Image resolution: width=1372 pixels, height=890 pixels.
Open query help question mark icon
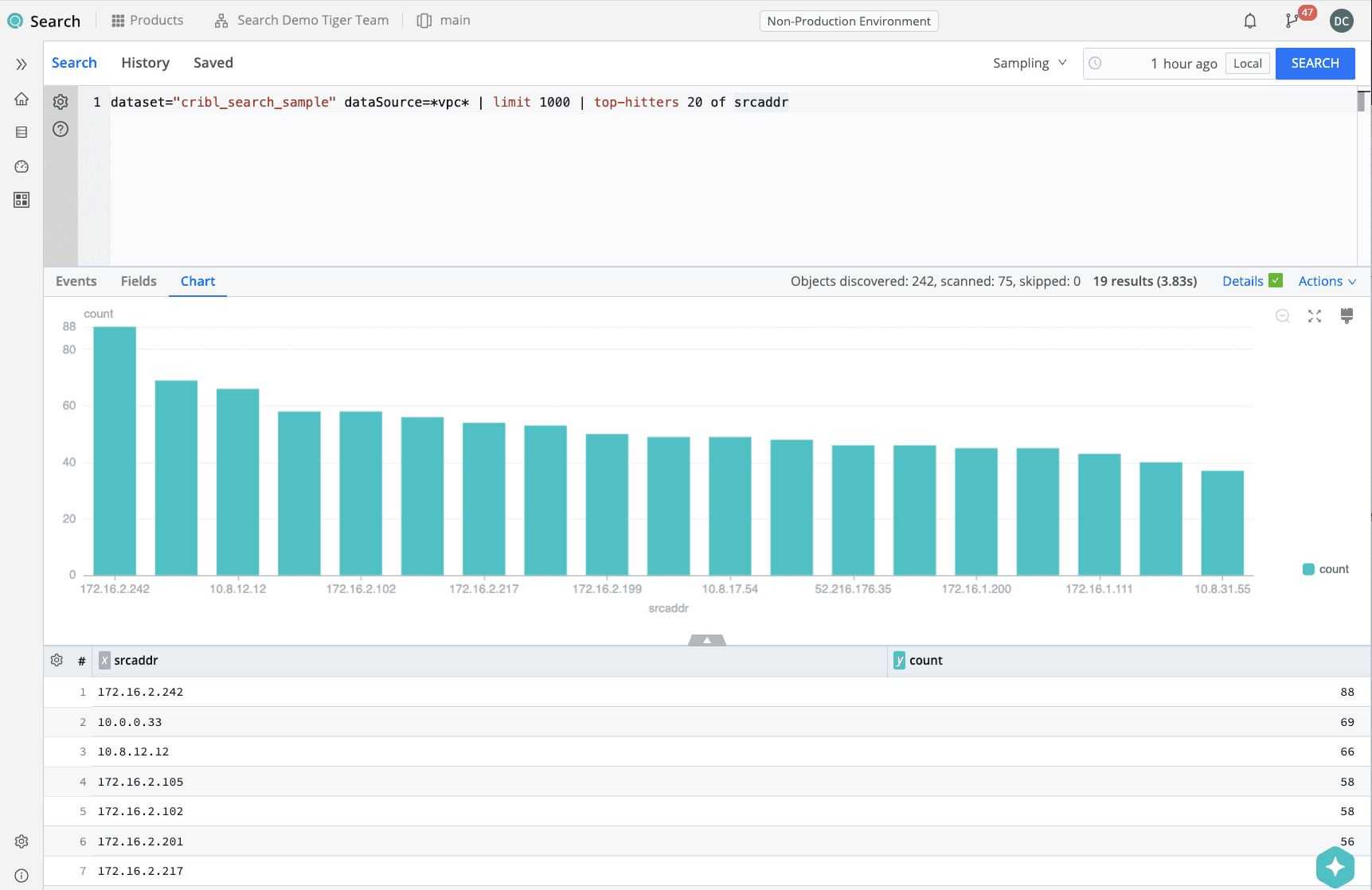pos(61,129)
